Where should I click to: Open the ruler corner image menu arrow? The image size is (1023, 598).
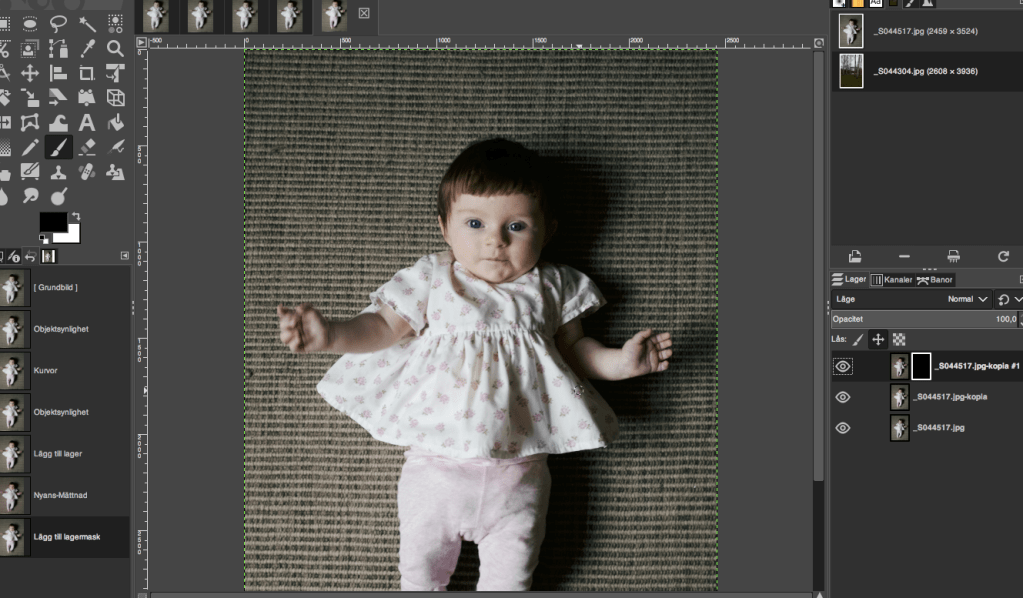[x=141, y=42]
